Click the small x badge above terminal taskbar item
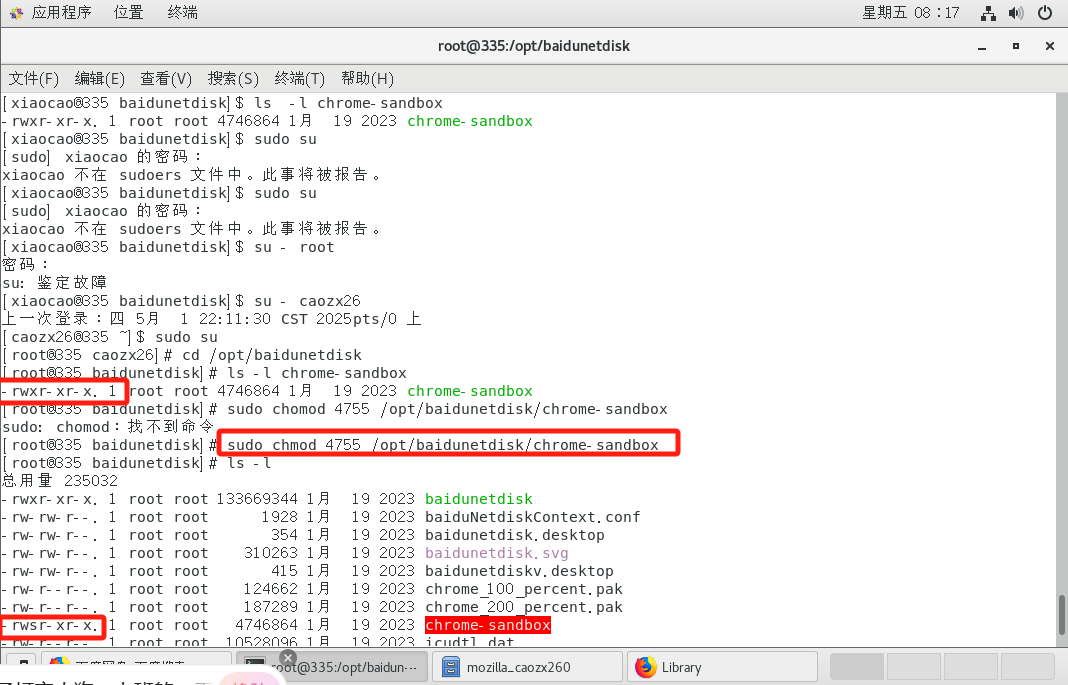Image resolution: width=1068 pixels, height=685 pixels. (288, 658)
